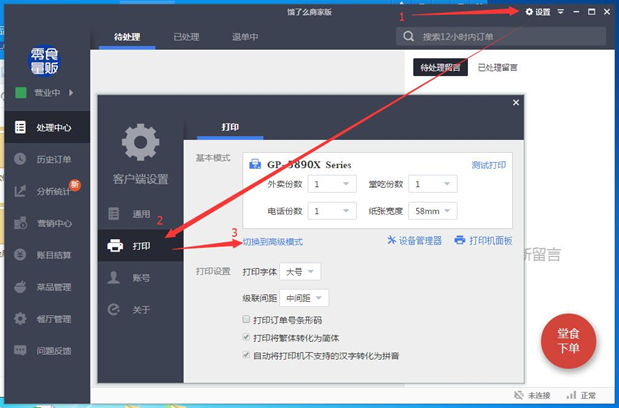Click the 基本模式 label

coord(213,158)
